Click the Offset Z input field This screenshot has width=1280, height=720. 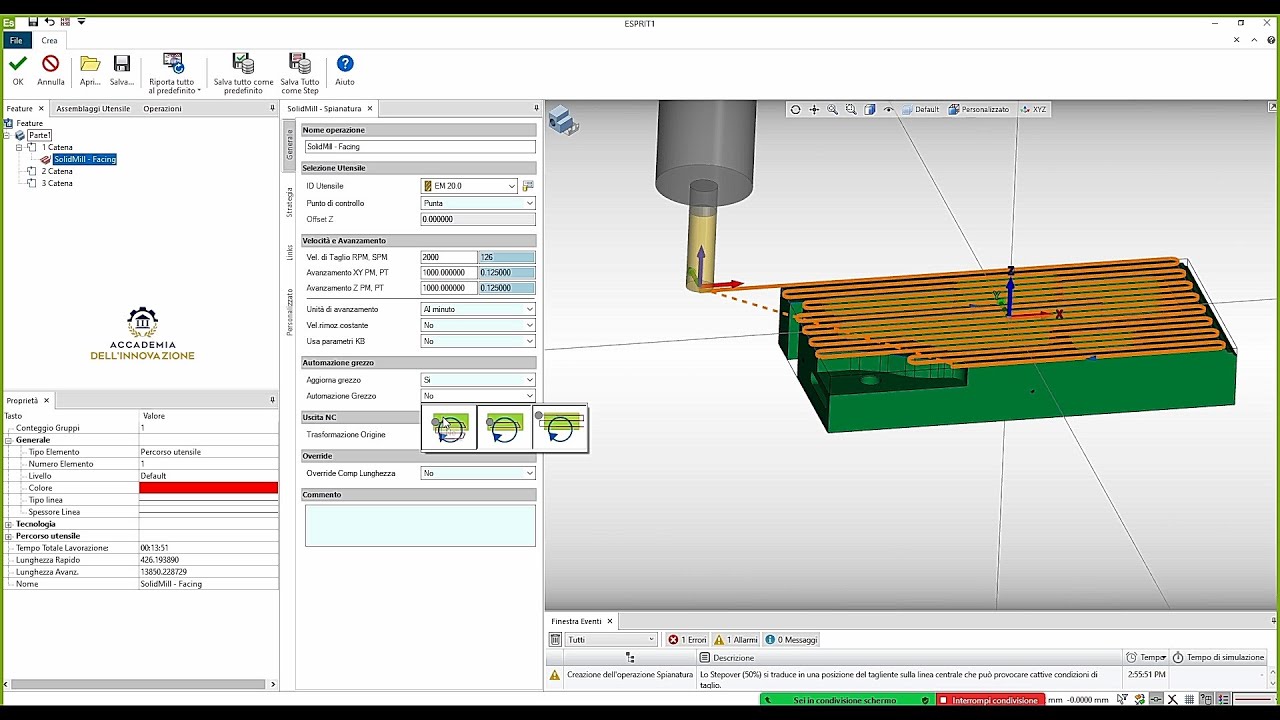click(478, 219)
